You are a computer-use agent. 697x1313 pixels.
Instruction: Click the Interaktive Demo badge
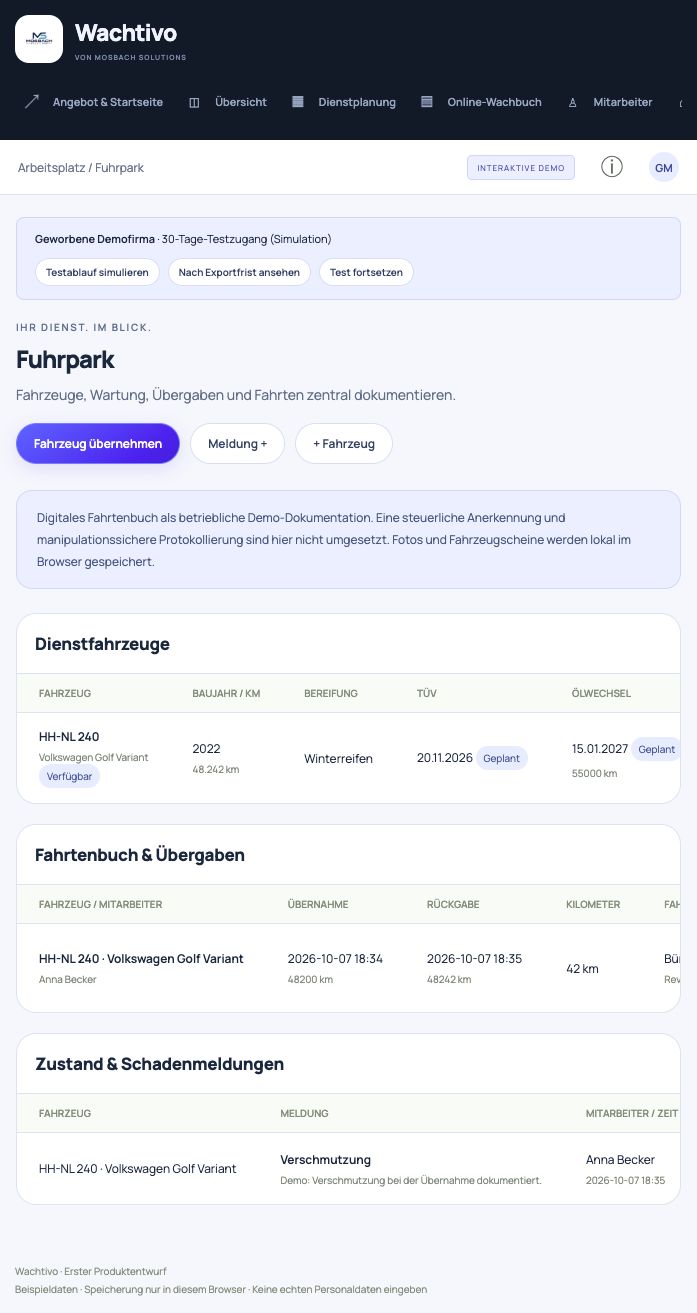coord(521,168)
